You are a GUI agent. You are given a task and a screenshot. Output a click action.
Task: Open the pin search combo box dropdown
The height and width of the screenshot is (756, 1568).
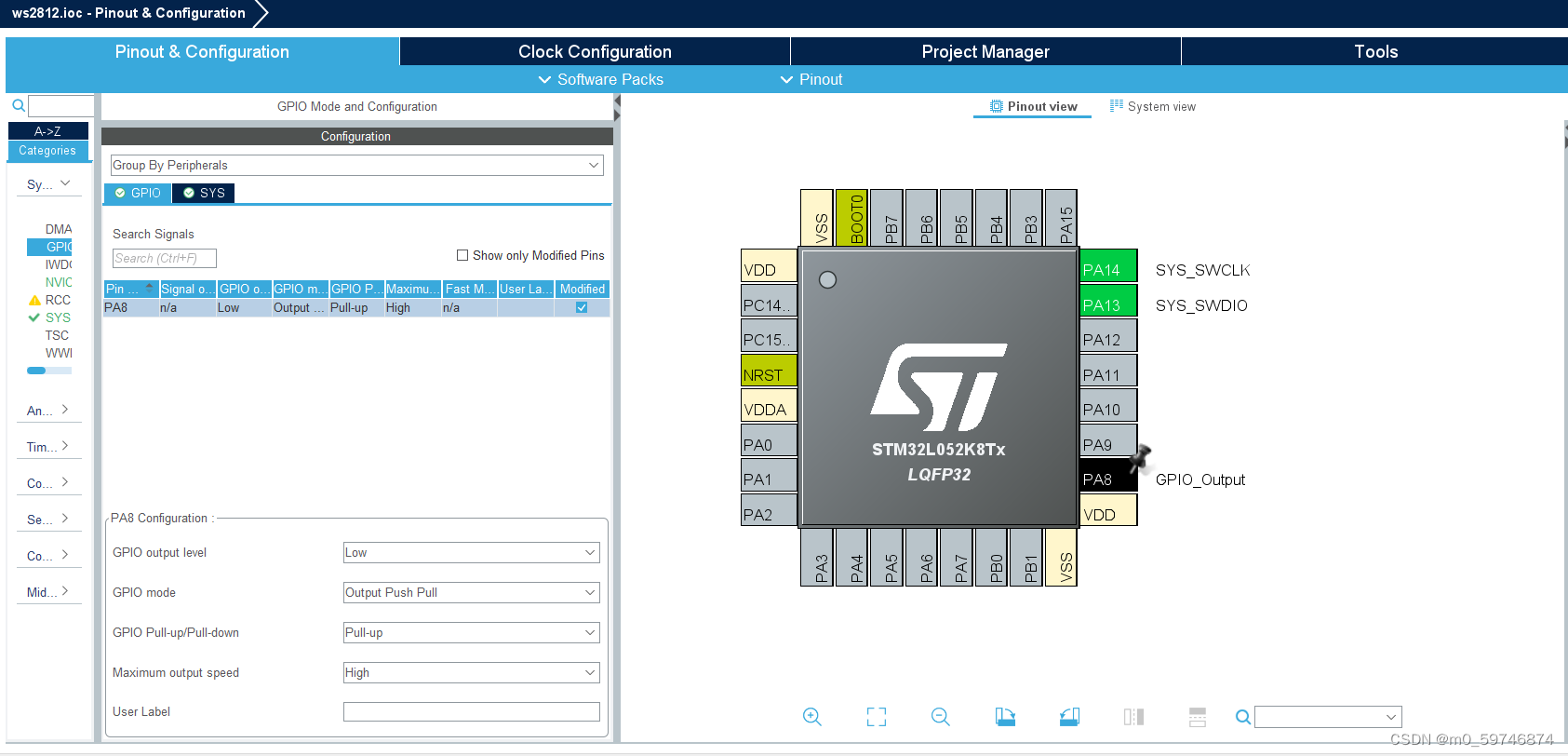[x=1391, y=717]
